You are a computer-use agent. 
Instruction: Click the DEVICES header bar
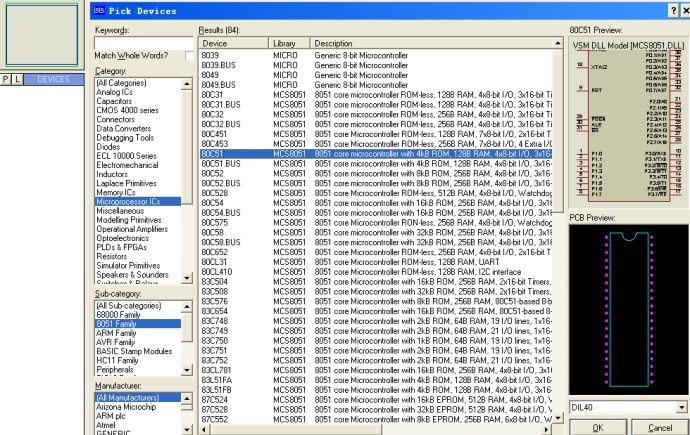tap(54, 79)
